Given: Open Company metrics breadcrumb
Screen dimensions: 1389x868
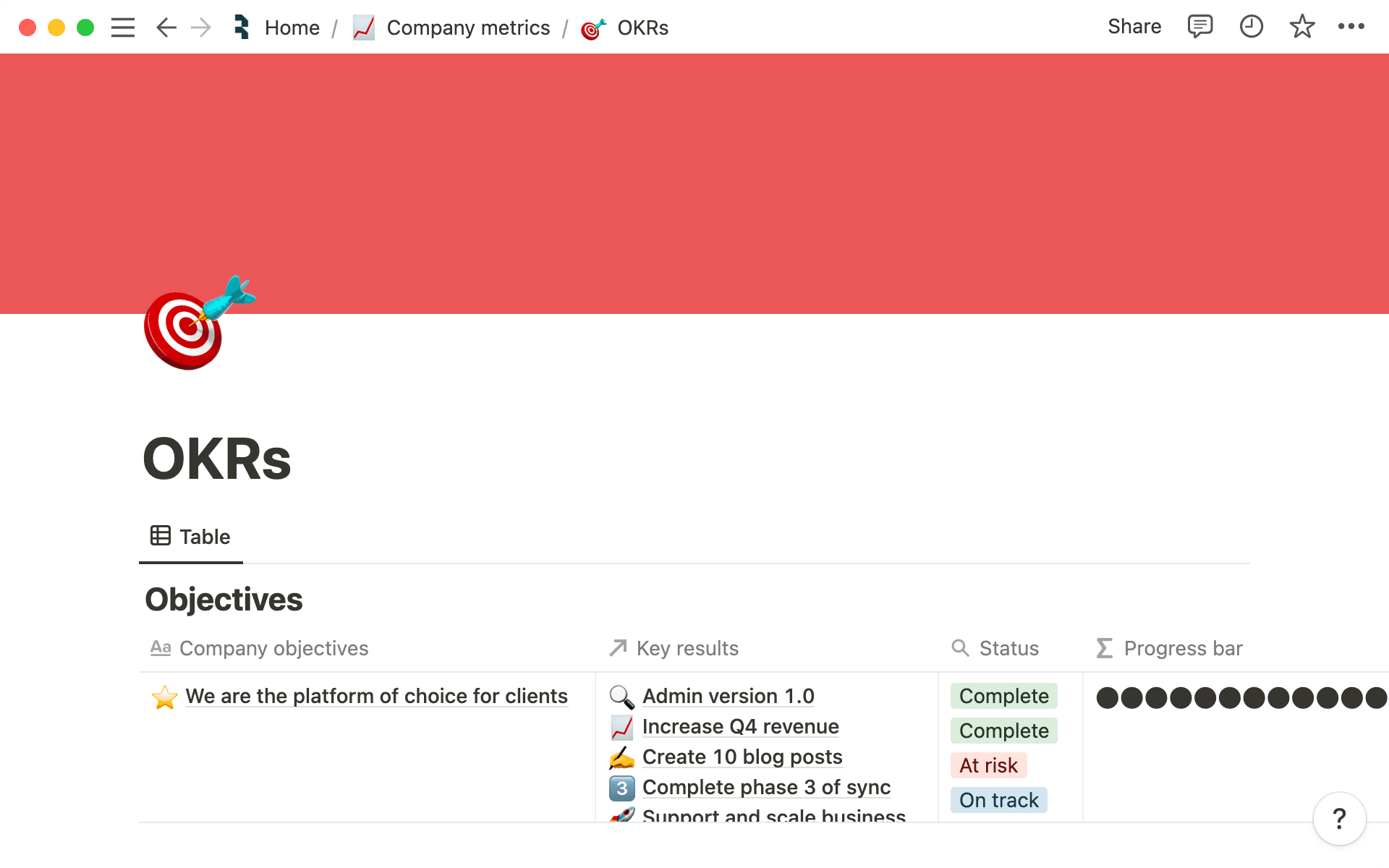Looking at the screenshot, I should 467,27.
